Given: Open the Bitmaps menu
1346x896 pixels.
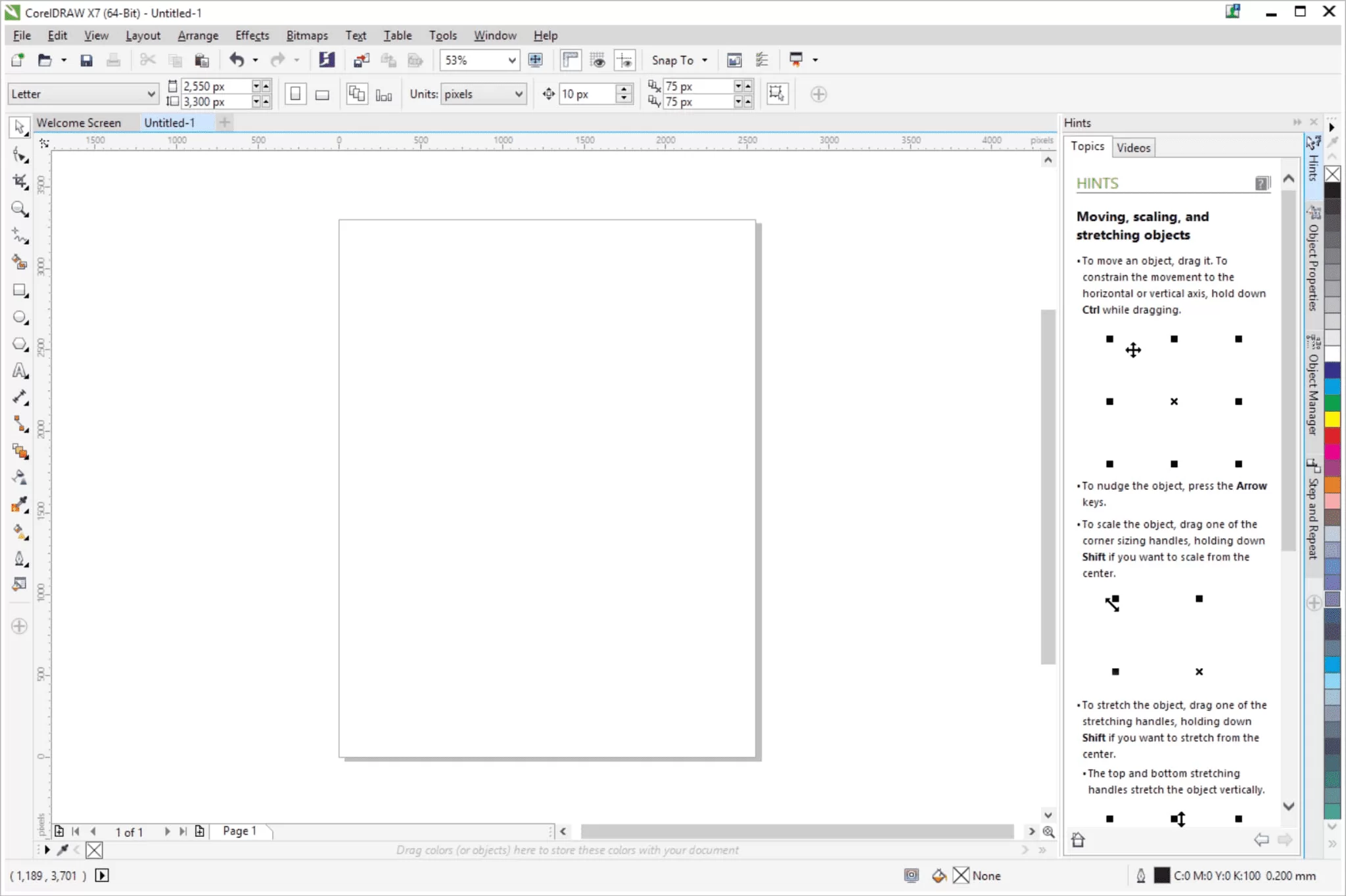Looking at the screenshot, I should 306,35.
